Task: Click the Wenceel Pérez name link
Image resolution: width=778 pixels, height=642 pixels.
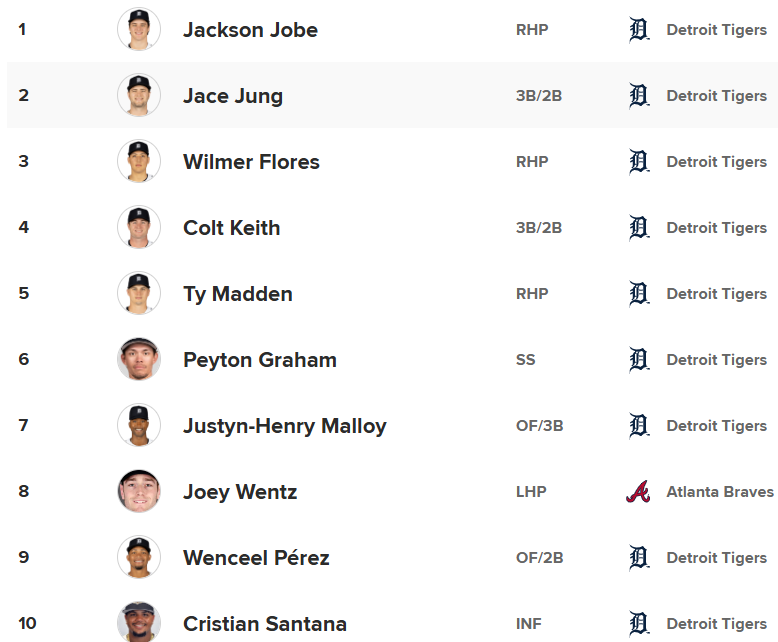Action: point(256,558)
